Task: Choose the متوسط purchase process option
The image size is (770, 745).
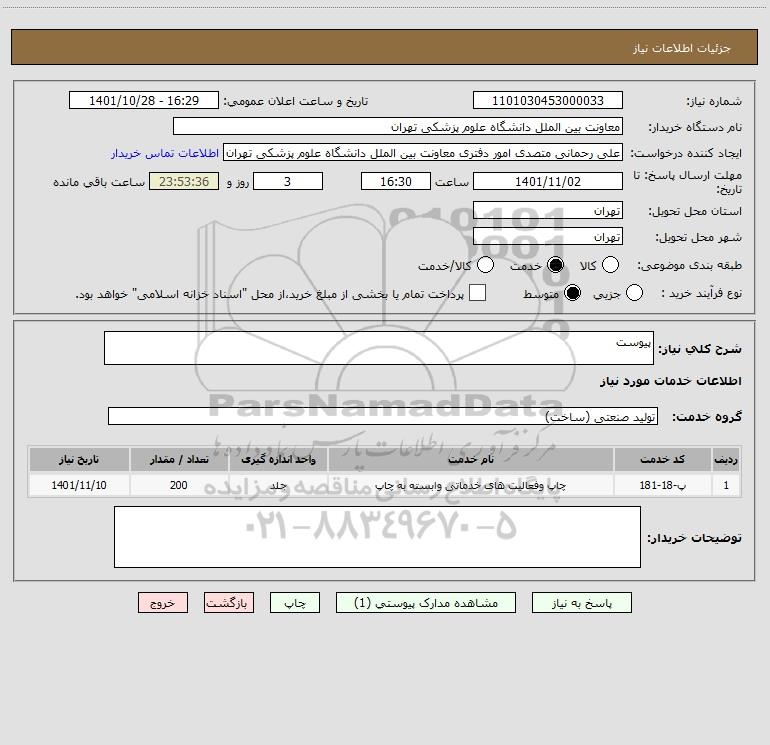Action: (572, 293)
